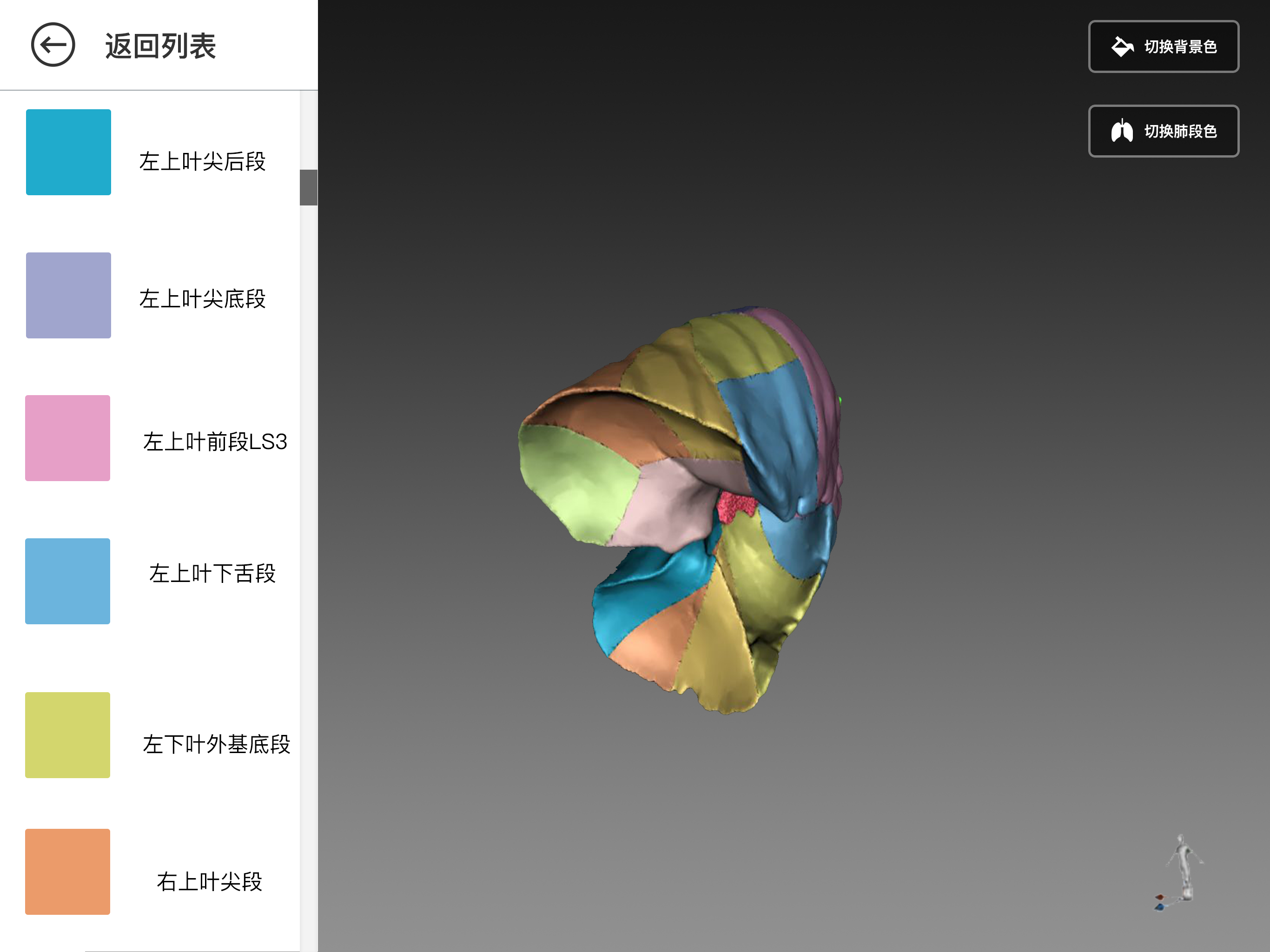Click the 左上叶下舌段 label
The height and width of the screenshot is (952, 1270).
(212, 573)
